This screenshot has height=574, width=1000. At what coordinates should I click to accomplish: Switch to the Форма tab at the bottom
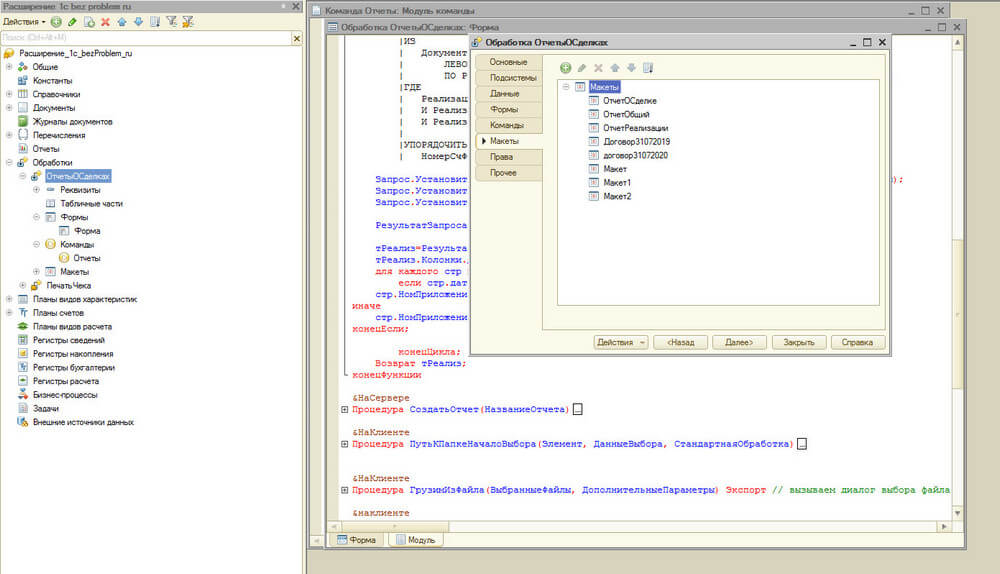357,540
